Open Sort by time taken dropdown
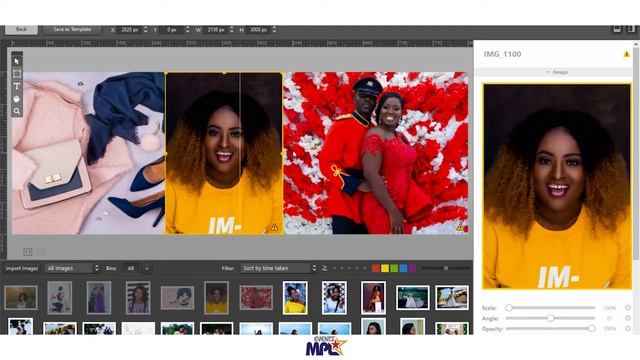Image resolution: width=640 pixels, height=360 pixels. (x=278, y=268)
